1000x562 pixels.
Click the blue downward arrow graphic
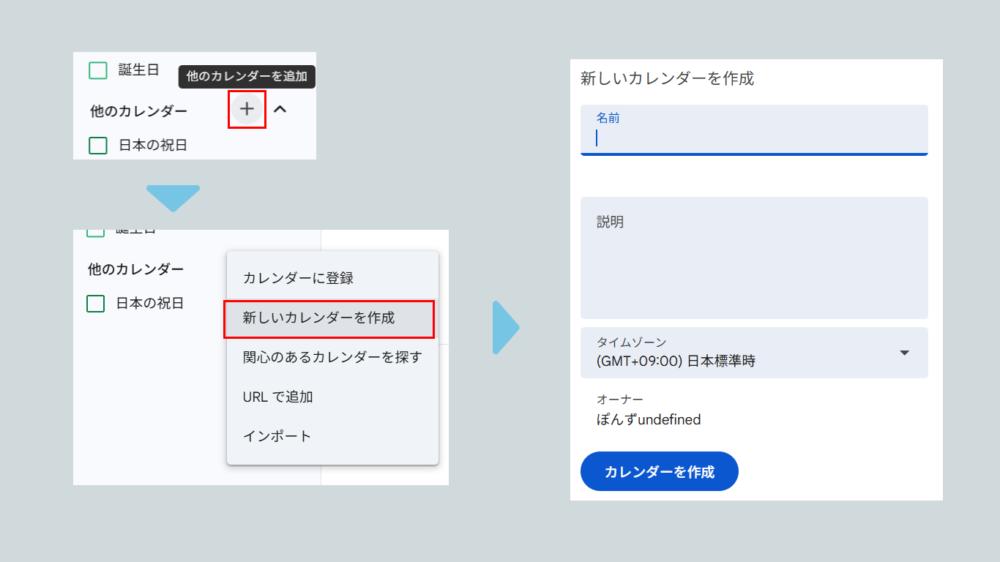[173, 197]
